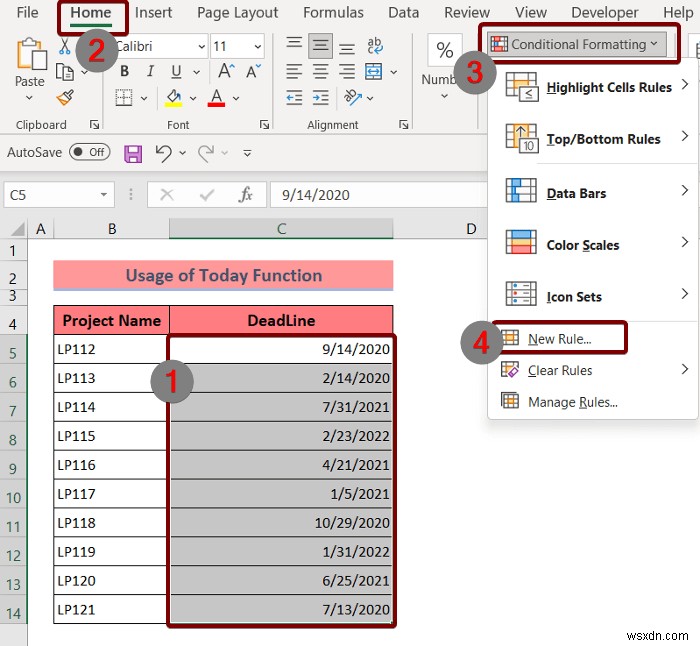Click the Percent number format icon
The height and width of the screenshot is (646, 700).
tap(444, 50)
